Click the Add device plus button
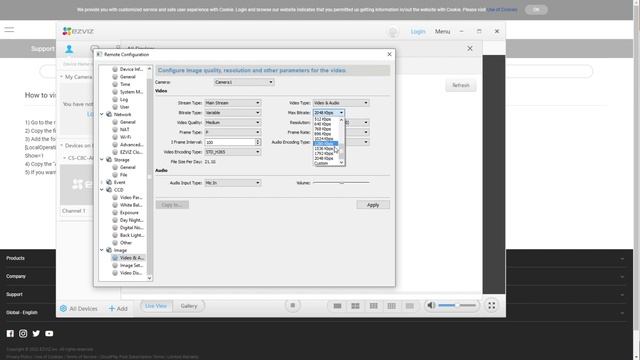This screenshot has width=640, height=360. [118, 309]
